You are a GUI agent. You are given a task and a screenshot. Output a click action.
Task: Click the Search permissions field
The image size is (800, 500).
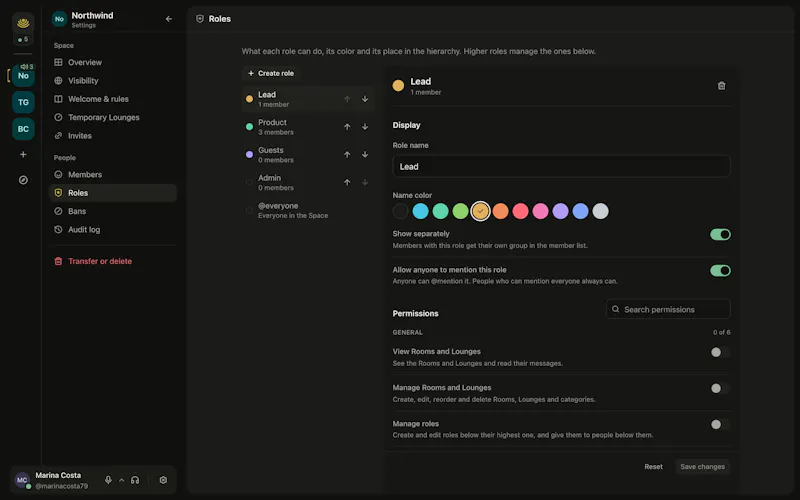668,309
